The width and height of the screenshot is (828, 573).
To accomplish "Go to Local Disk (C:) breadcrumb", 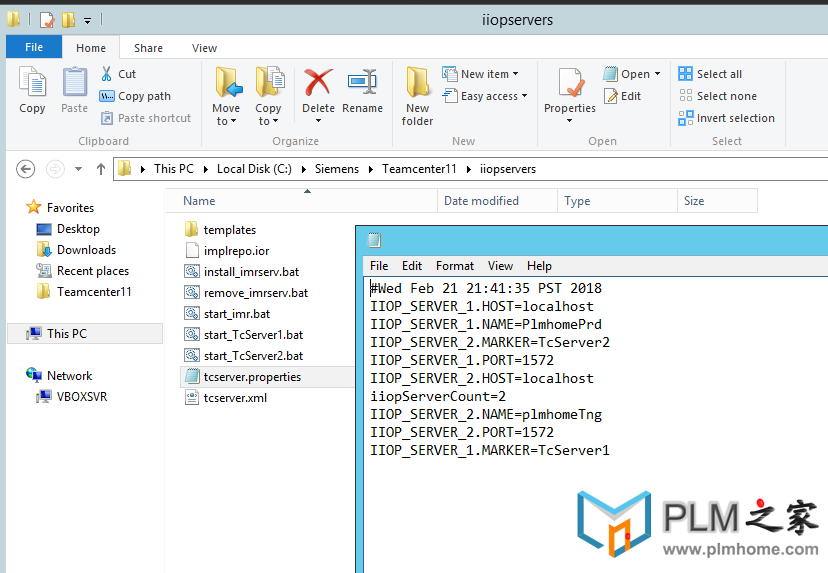I will point(254,169).
